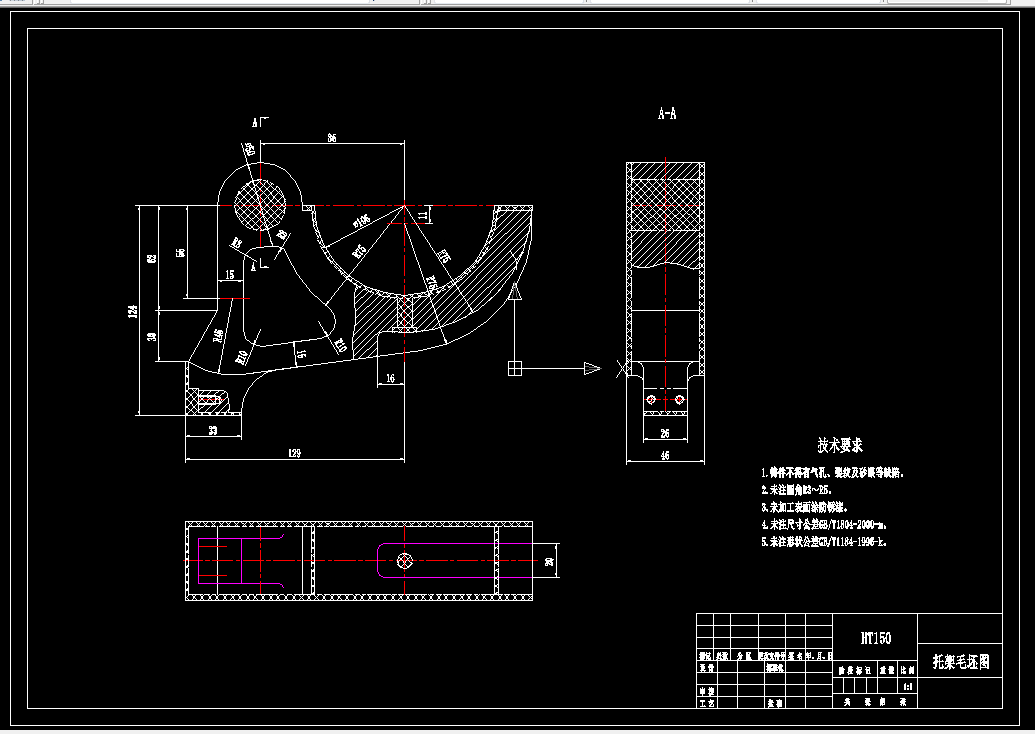Click technical requirement line 1 about casting defects
Screen dimensions: 1035x734
tap(832, 473)
